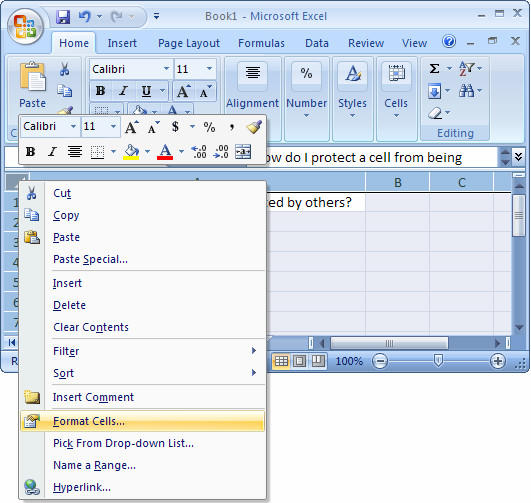Click the zoom slider handle

coord(438,360)
